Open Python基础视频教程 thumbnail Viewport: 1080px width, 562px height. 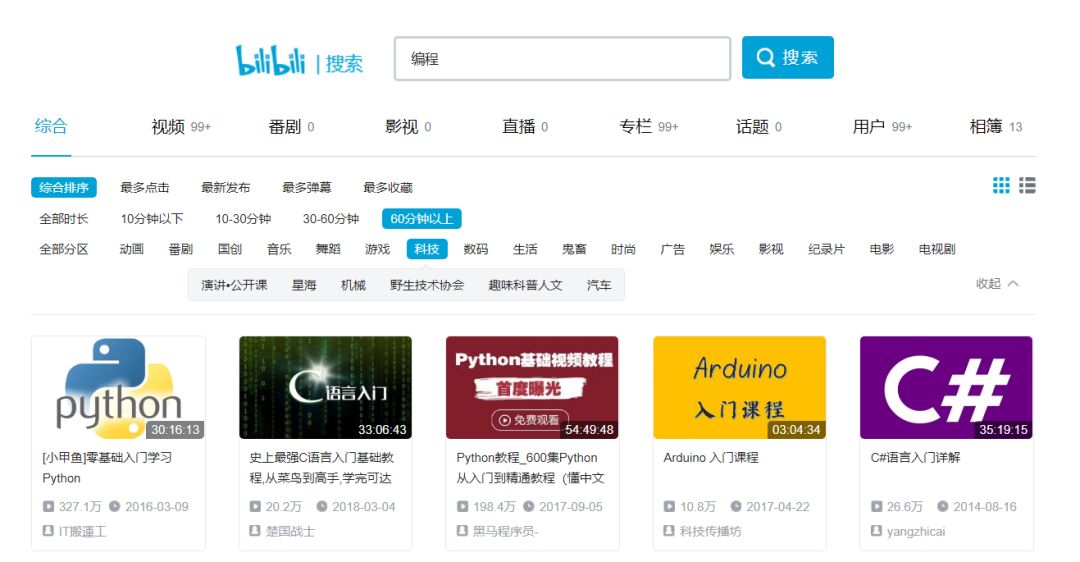coord(532,387)
